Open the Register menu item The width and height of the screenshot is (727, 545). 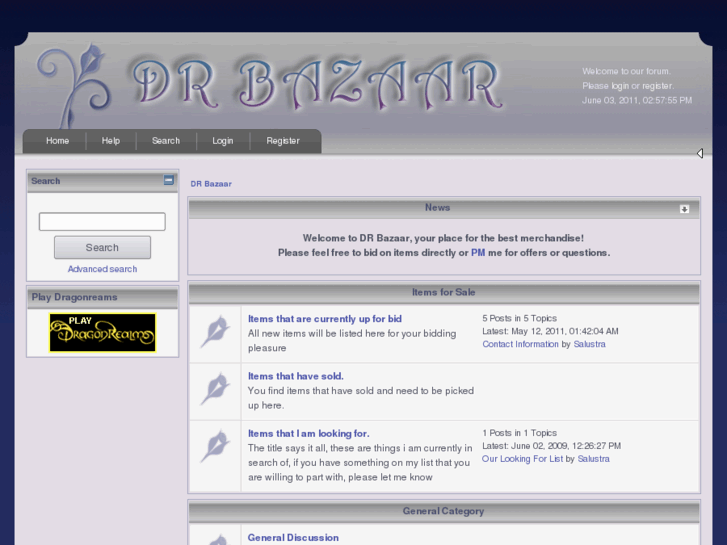[x=283, y=141]
